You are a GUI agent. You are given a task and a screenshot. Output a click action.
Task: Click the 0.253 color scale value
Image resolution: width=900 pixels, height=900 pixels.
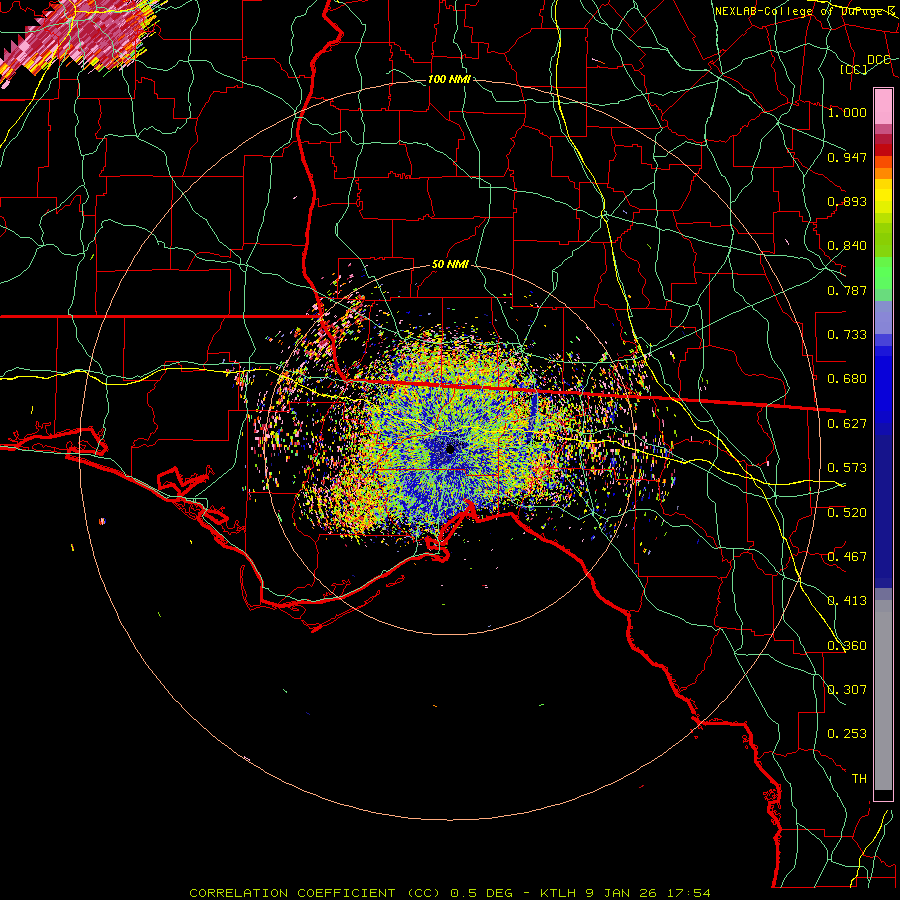pyautogui.click(x=847, y=734)
